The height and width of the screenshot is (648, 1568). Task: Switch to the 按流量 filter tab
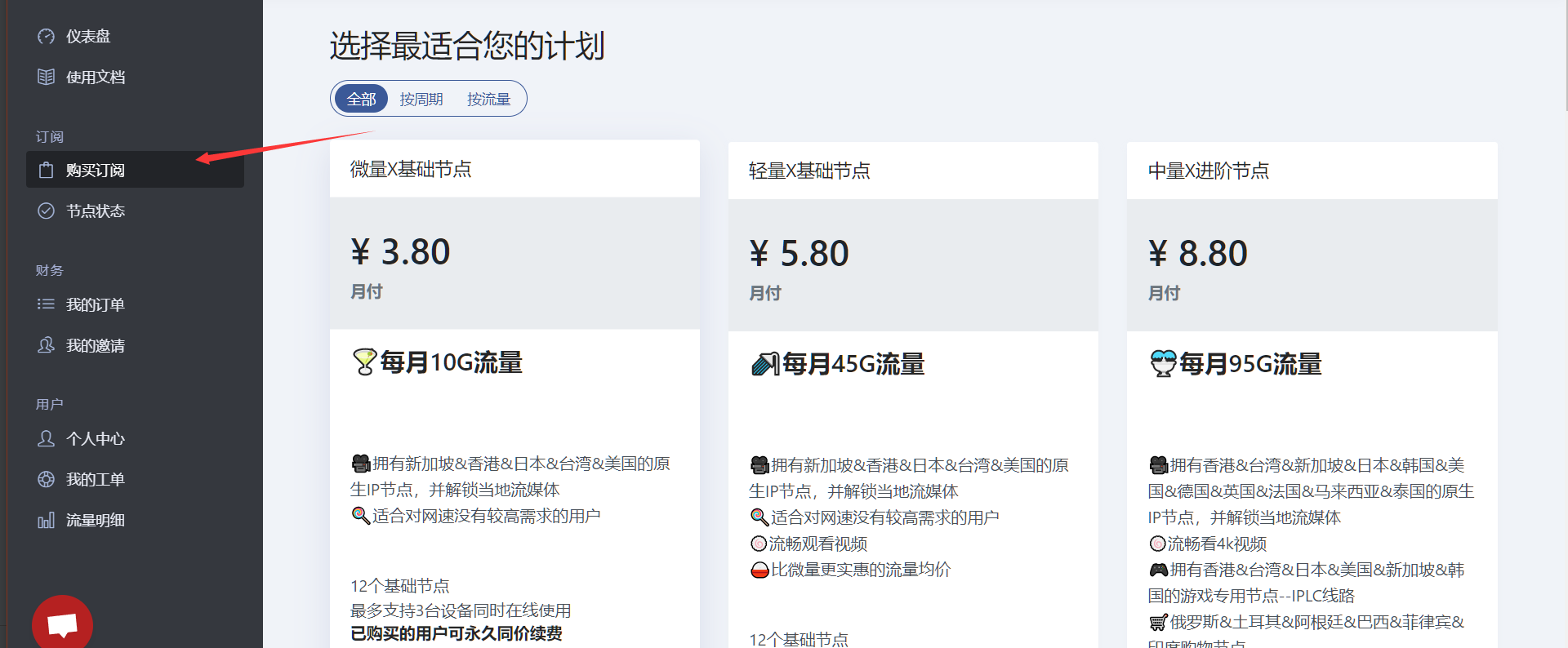point(488,100)
